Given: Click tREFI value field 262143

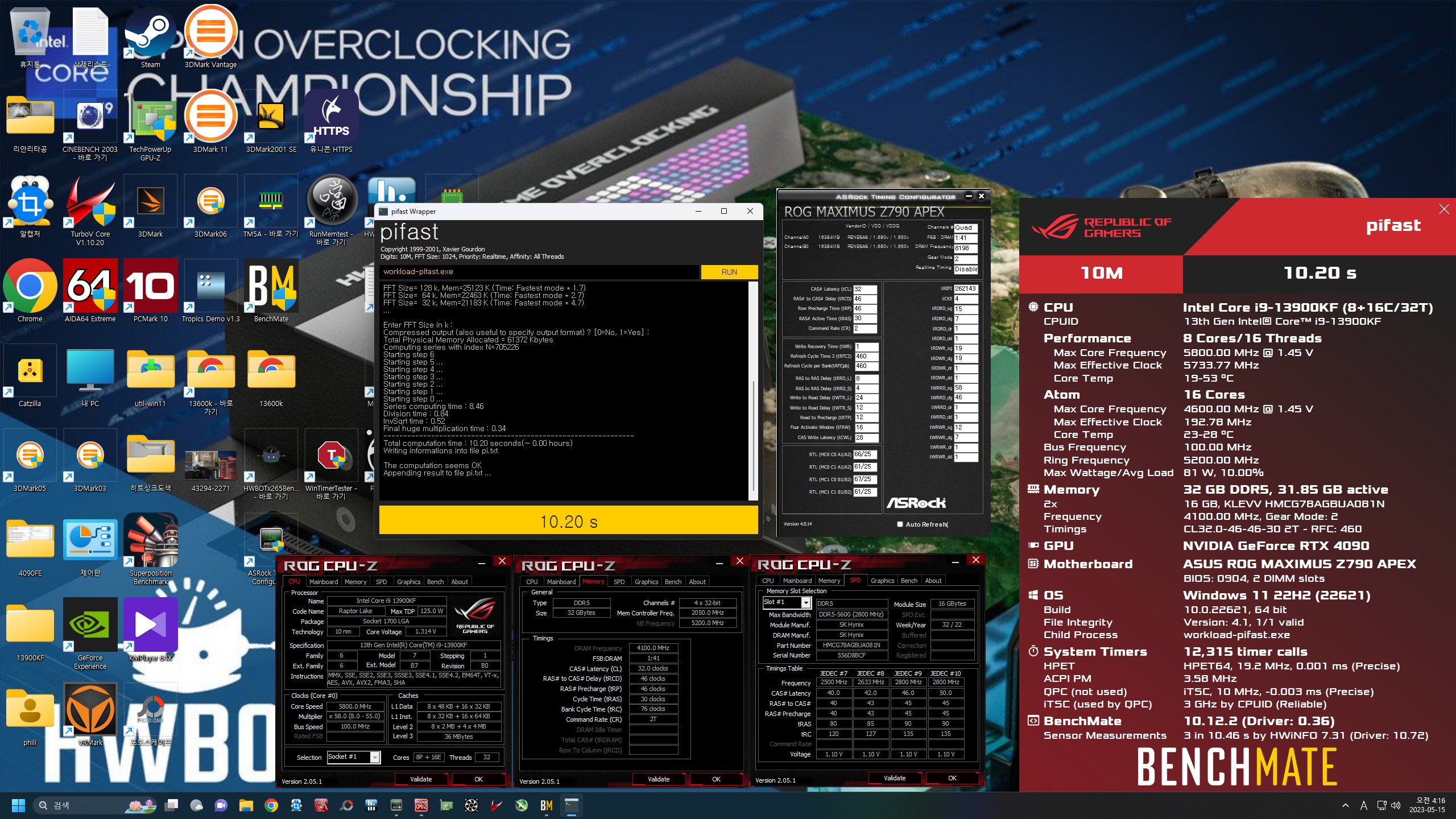Looking at the screenshot, I should [x=965, y=289].
